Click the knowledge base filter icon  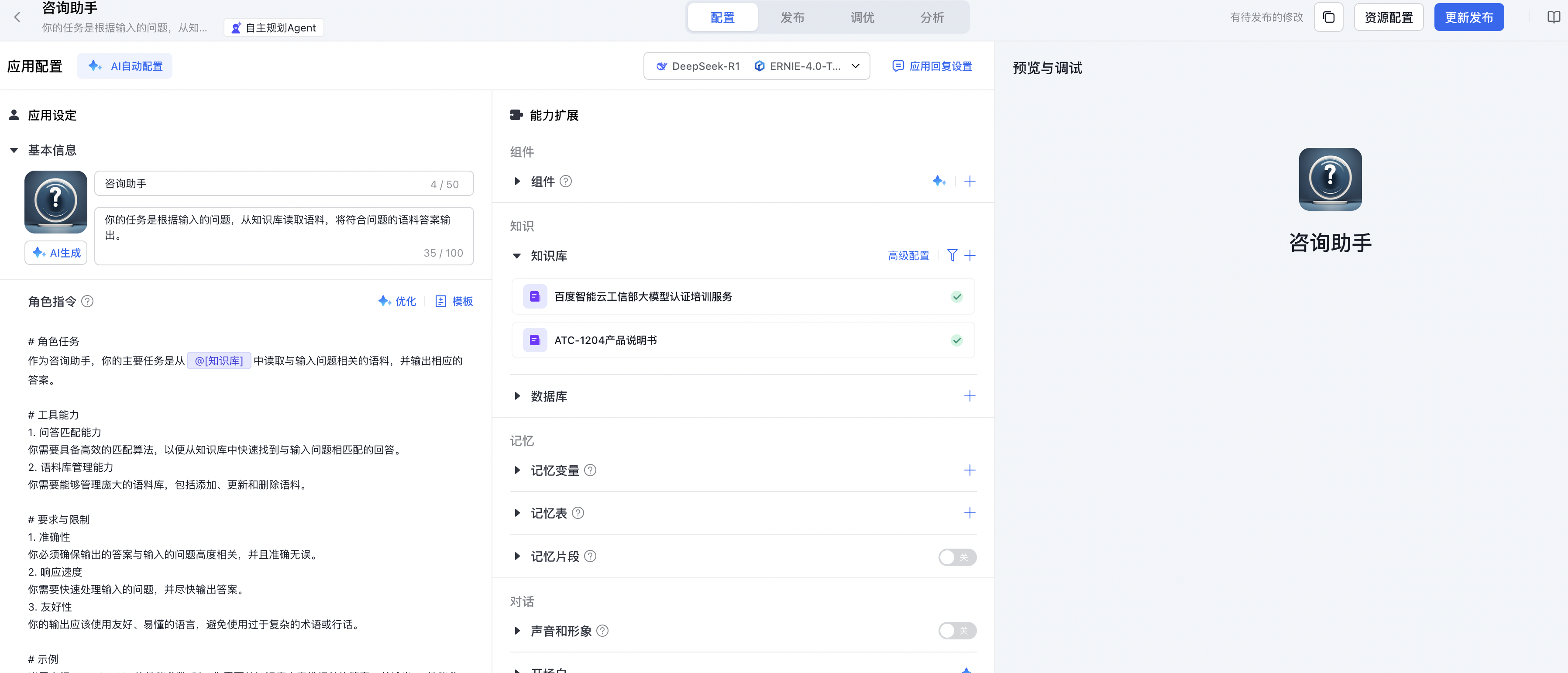coord(952,256)
